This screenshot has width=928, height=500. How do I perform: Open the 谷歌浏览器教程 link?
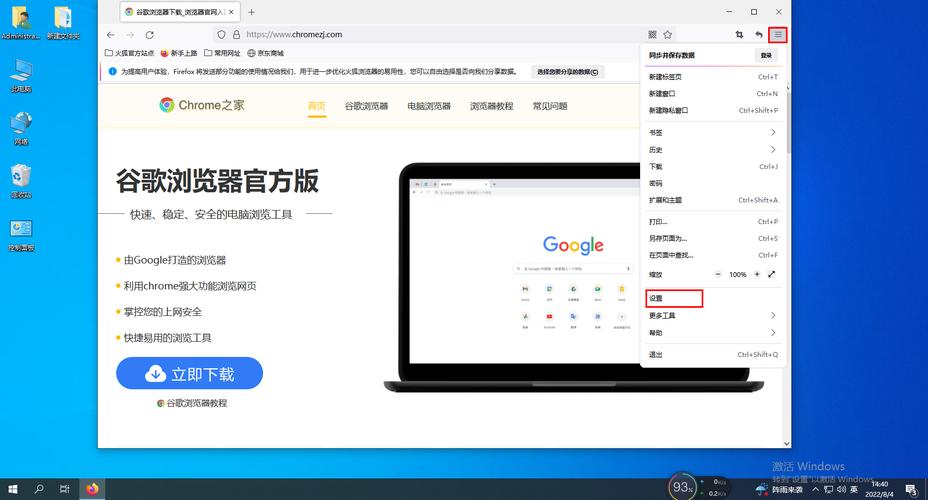[192, 403]
